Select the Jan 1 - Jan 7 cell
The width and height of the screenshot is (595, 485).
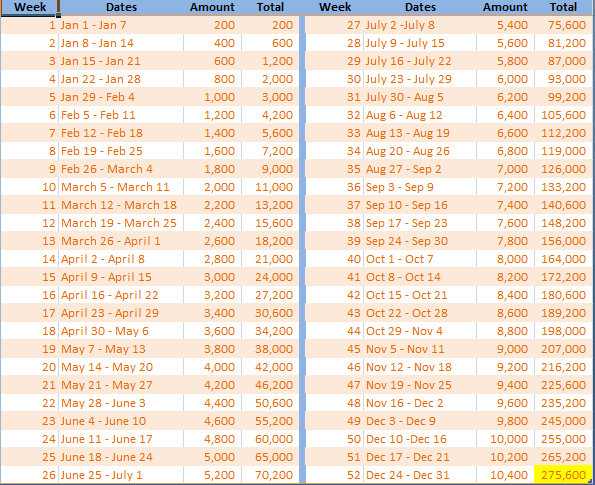[121, 25]
